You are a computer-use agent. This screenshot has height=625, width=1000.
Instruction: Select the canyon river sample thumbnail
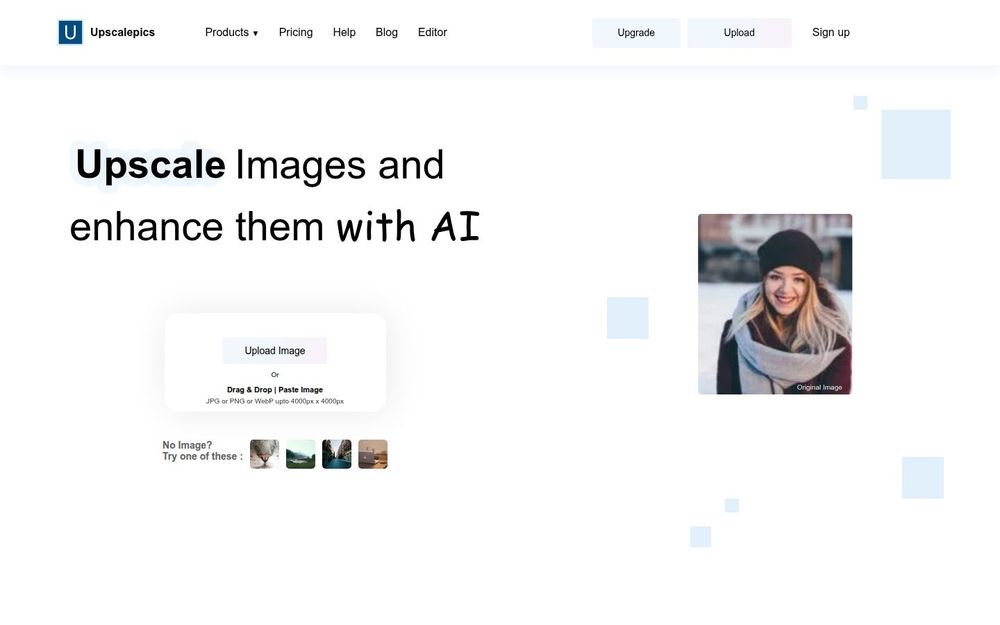click(336, 453)
